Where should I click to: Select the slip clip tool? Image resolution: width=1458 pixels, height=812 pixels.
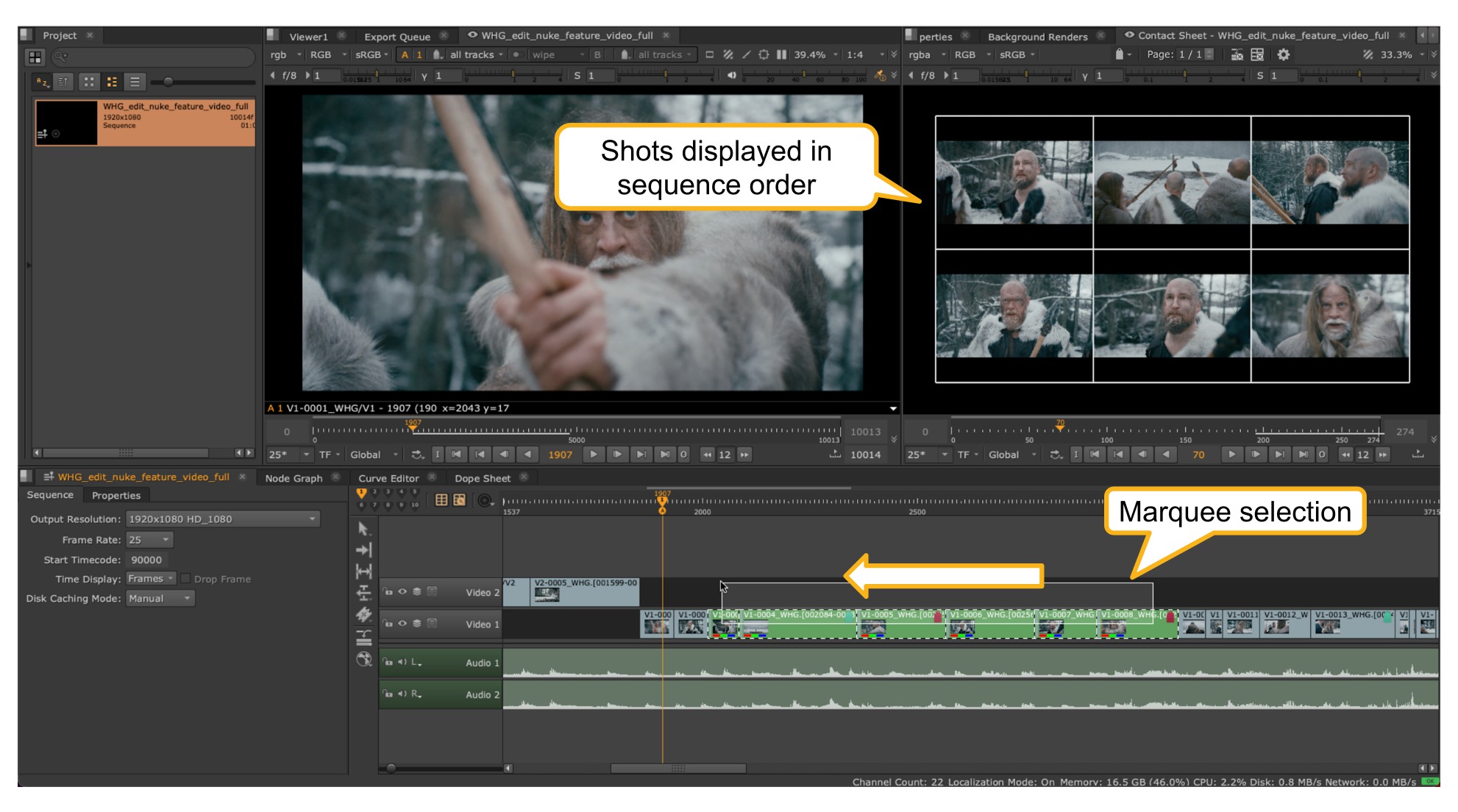[x=363, y=571]
